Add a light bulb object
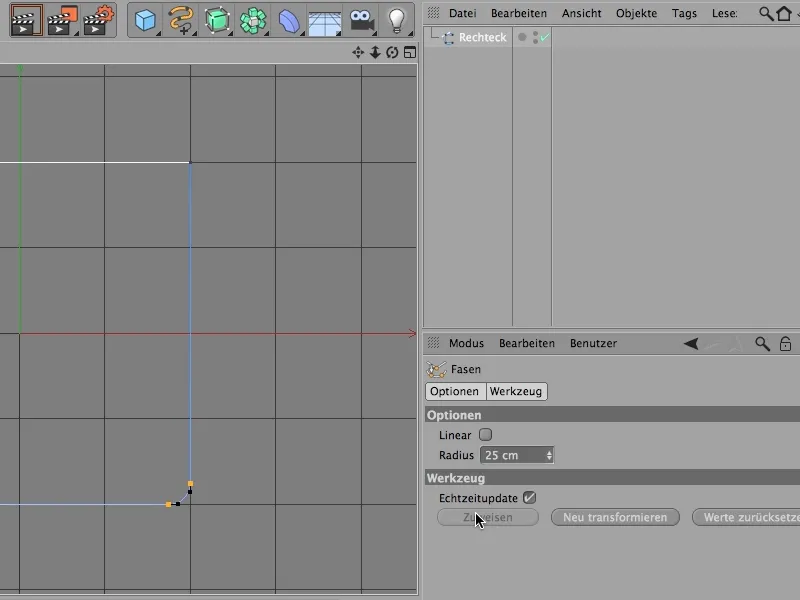Image resolution: width=800 pixels, height=600 pixels. (397, 20)
